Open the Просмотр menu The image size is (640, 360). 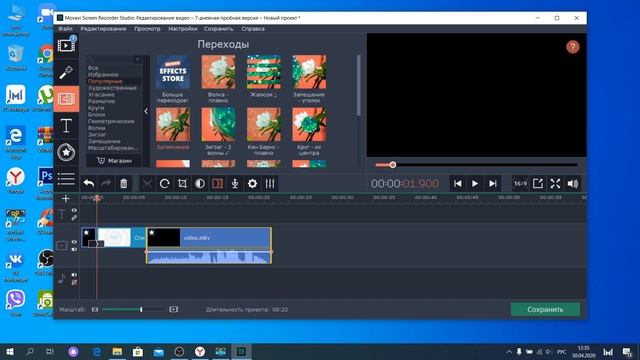pyautogui.click(x=147, y=29)
